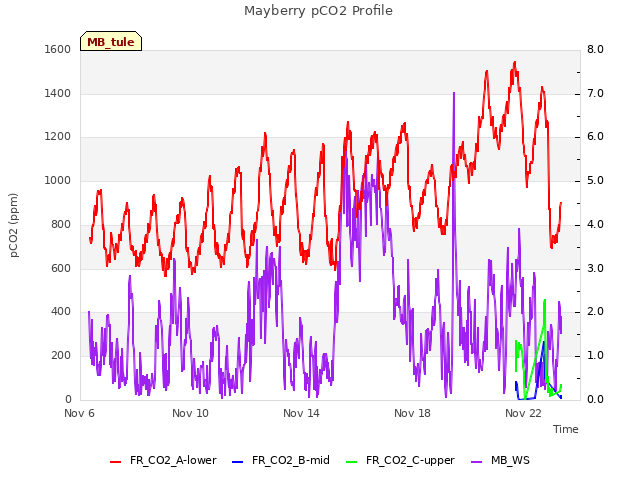
Task: Click the 1.0 right axis value
Action: 595,356
